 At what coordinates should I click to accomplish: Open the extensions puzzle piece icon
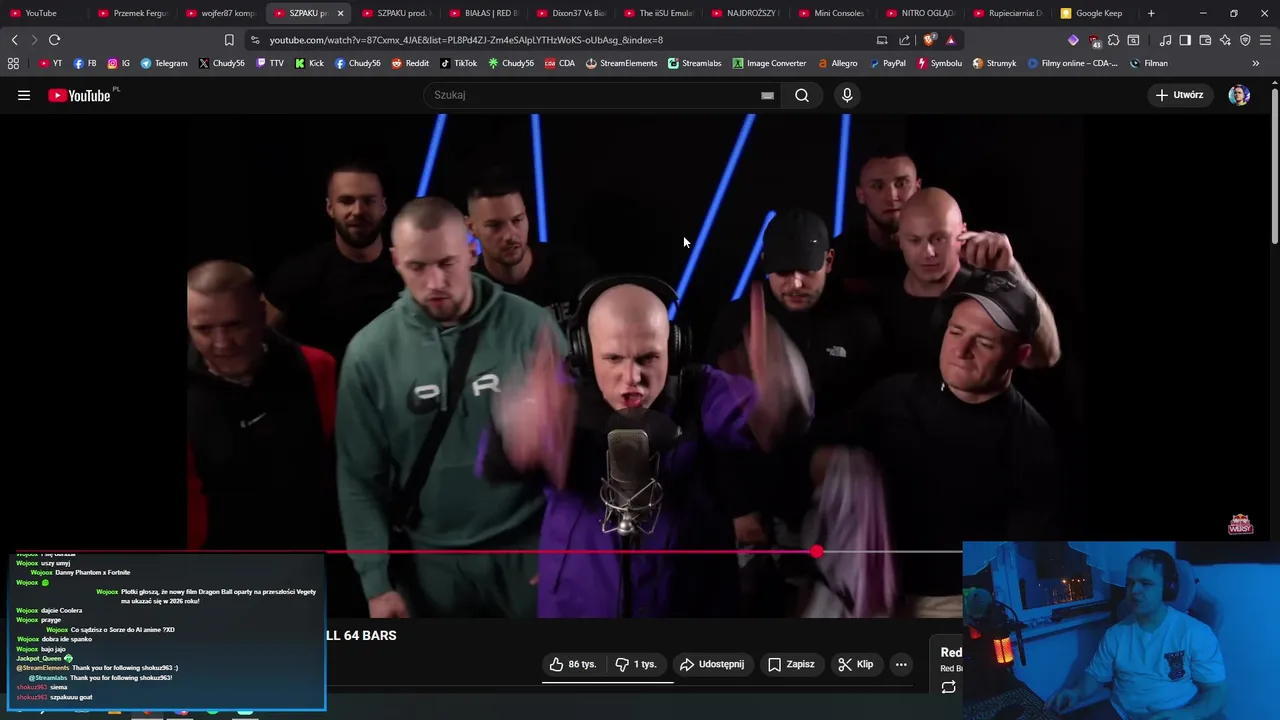click(x=1113, y=40)
